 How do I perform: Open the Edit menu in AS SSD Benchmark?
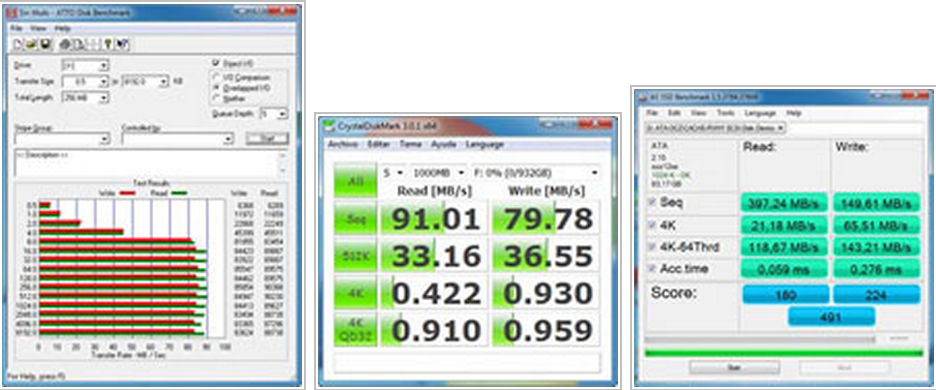click(x=675, y=113)
